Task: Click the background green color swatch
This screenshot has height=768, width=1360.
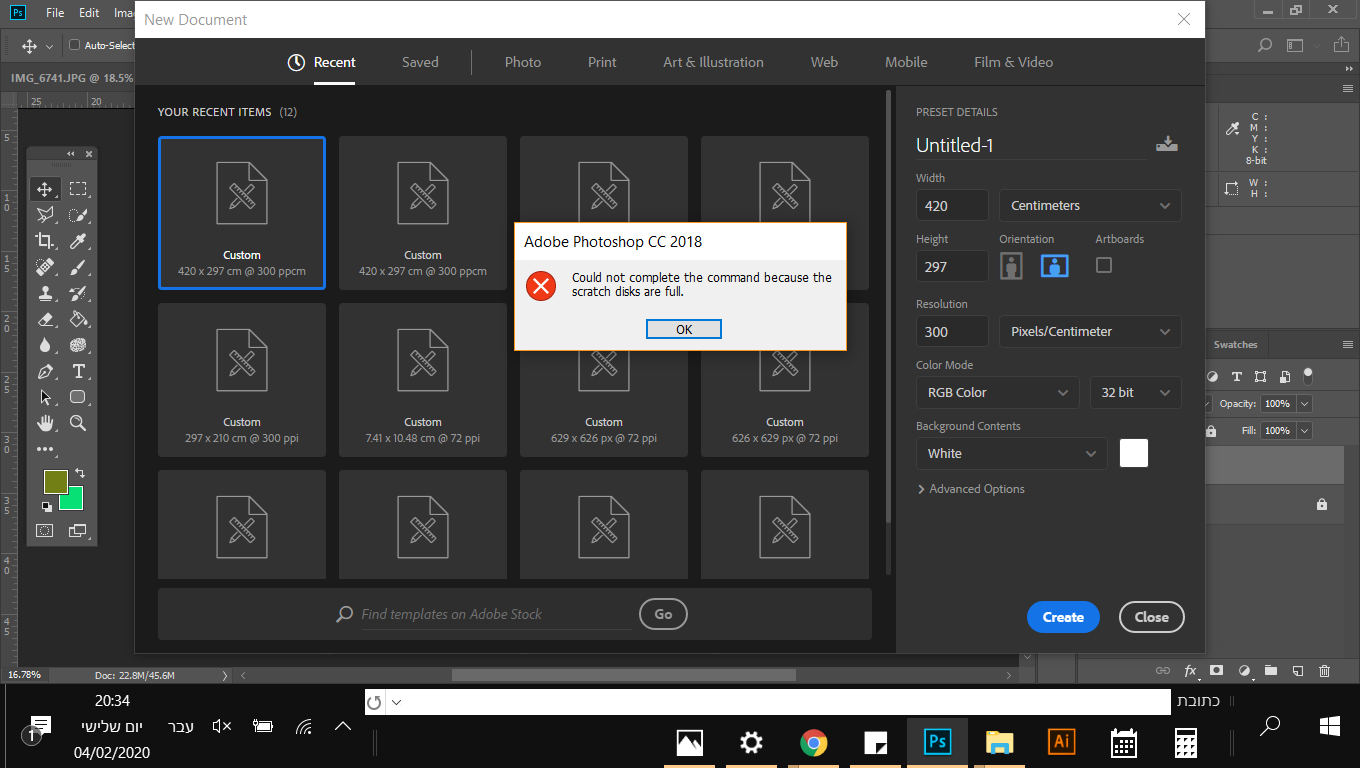Action: point(72,500)
